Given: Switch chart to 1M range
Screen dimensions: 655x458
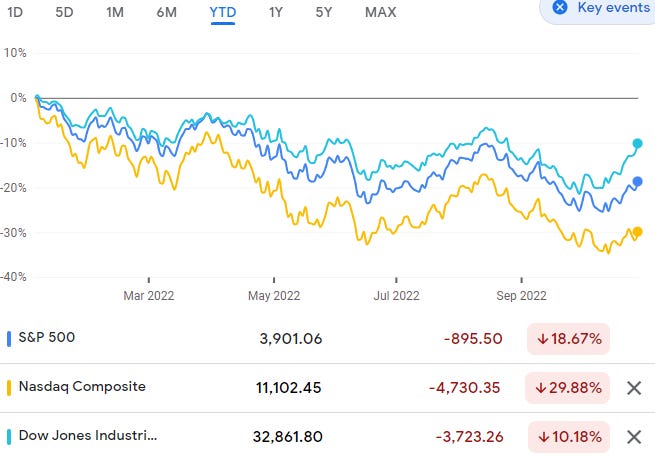Looking at the screenshot, I should [115, 12].
